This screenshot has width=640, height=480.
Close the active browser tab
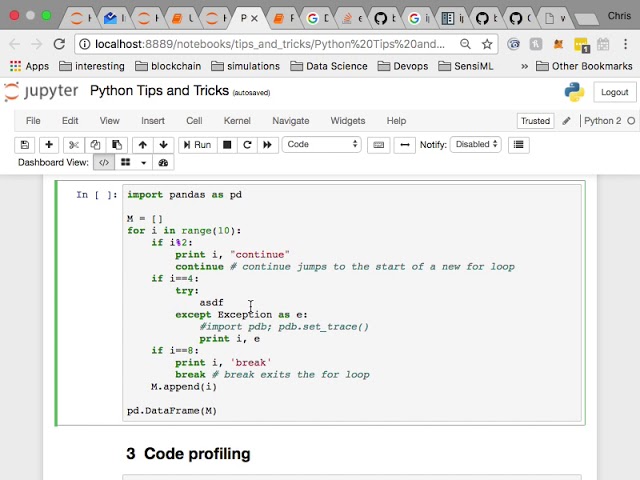(254, 18)
